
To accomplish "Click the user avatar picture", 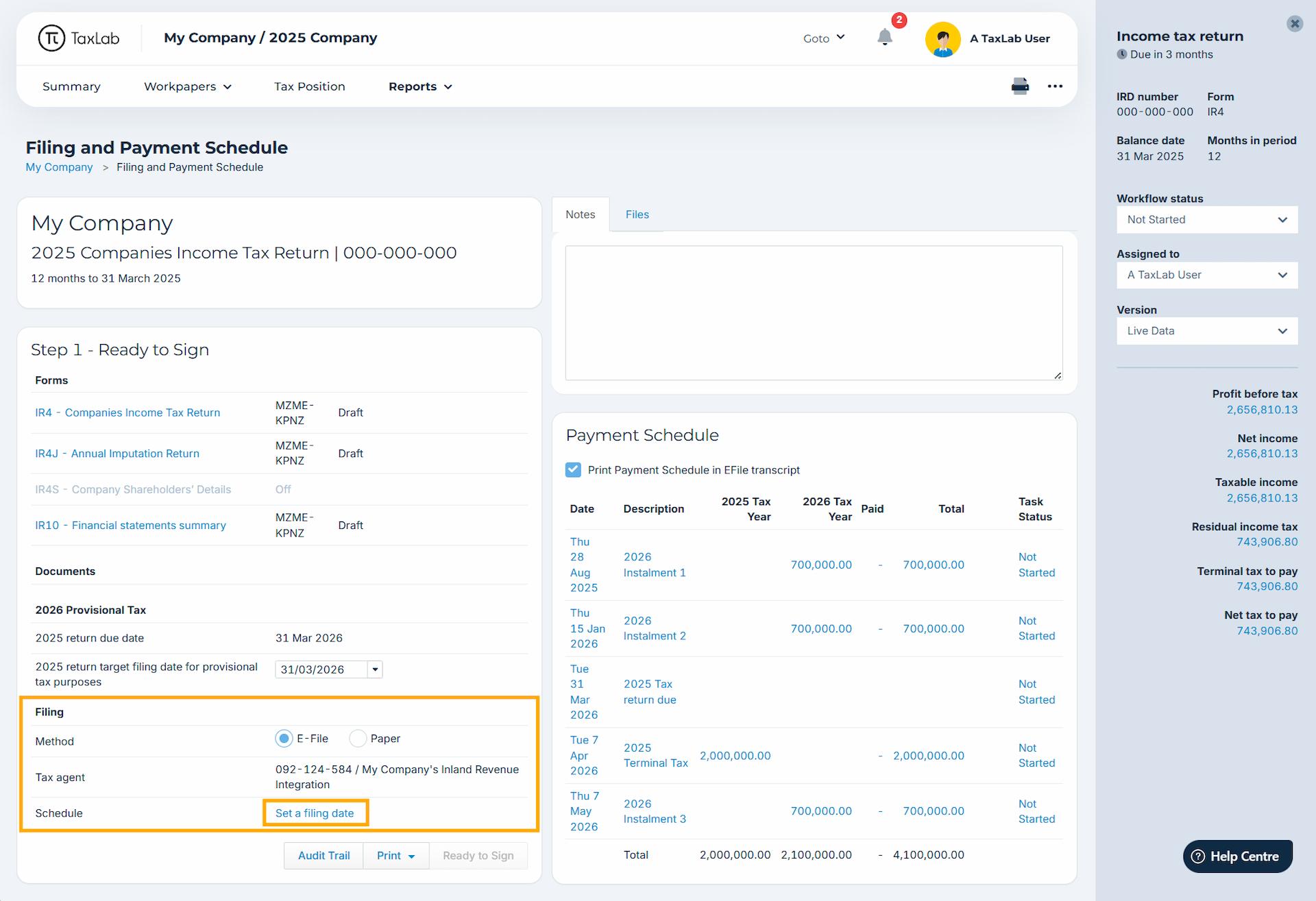I will [x=942, y=39].
